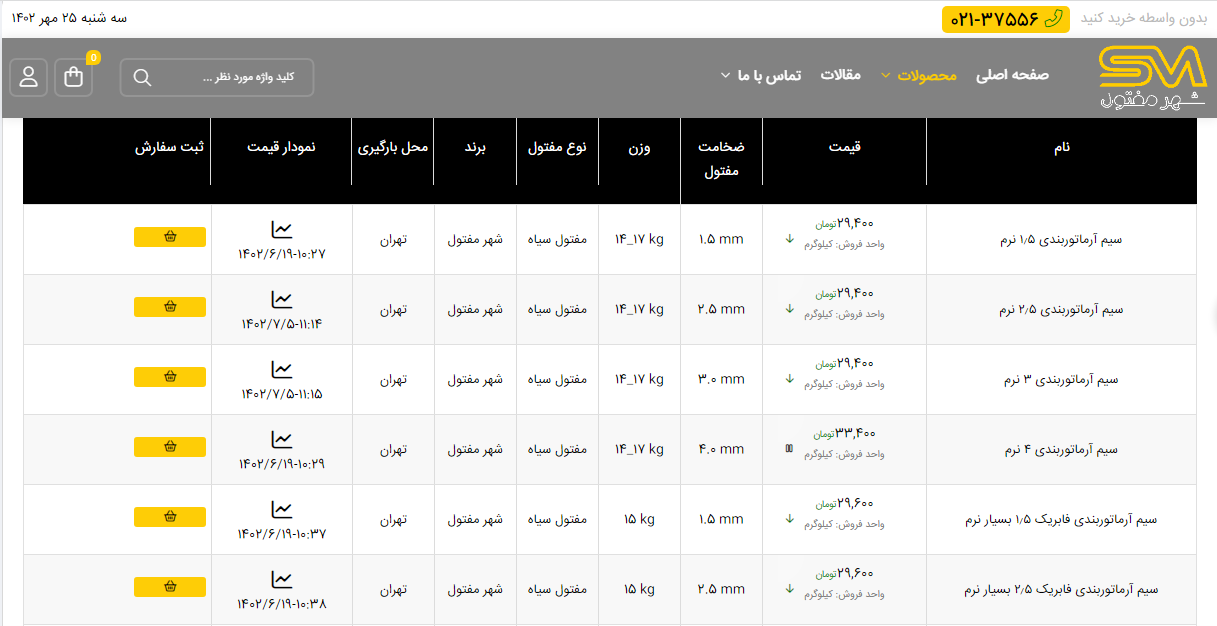Open the user account icon
This screenshot has height=626, width=1217.
point(29,77)
